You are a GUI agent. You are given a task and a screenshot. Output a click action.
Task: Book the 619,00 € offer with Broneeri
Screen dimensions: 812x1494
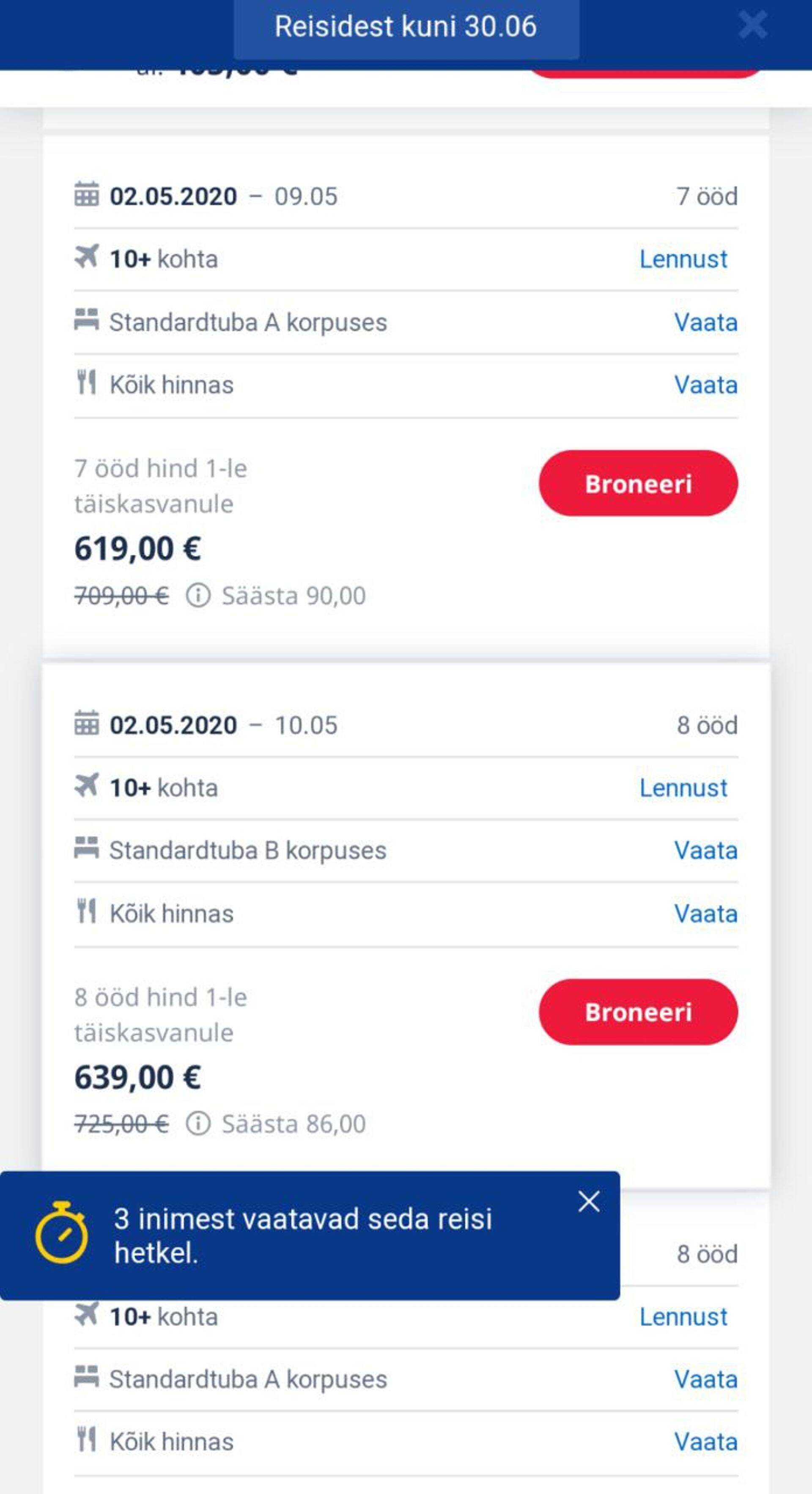[x=638, y=483]
